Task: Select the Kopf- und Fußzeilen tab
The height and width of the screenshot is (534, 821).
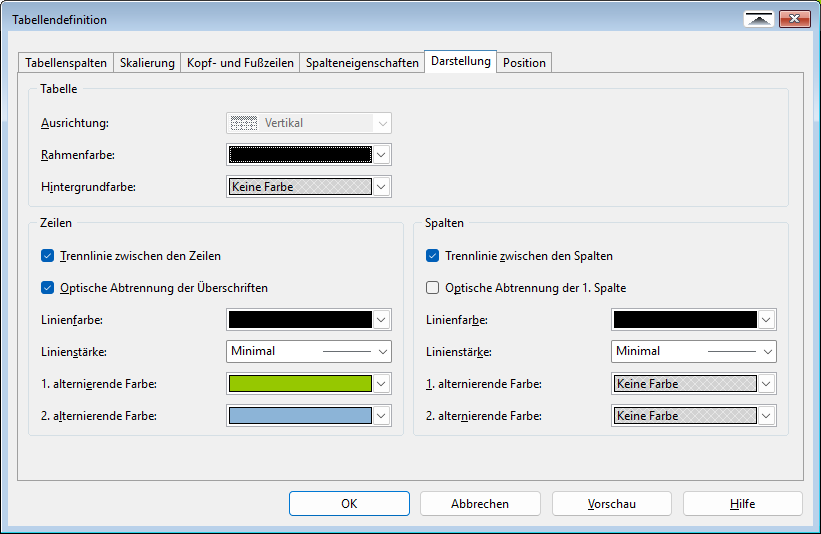Action: [x=240, y=63]
